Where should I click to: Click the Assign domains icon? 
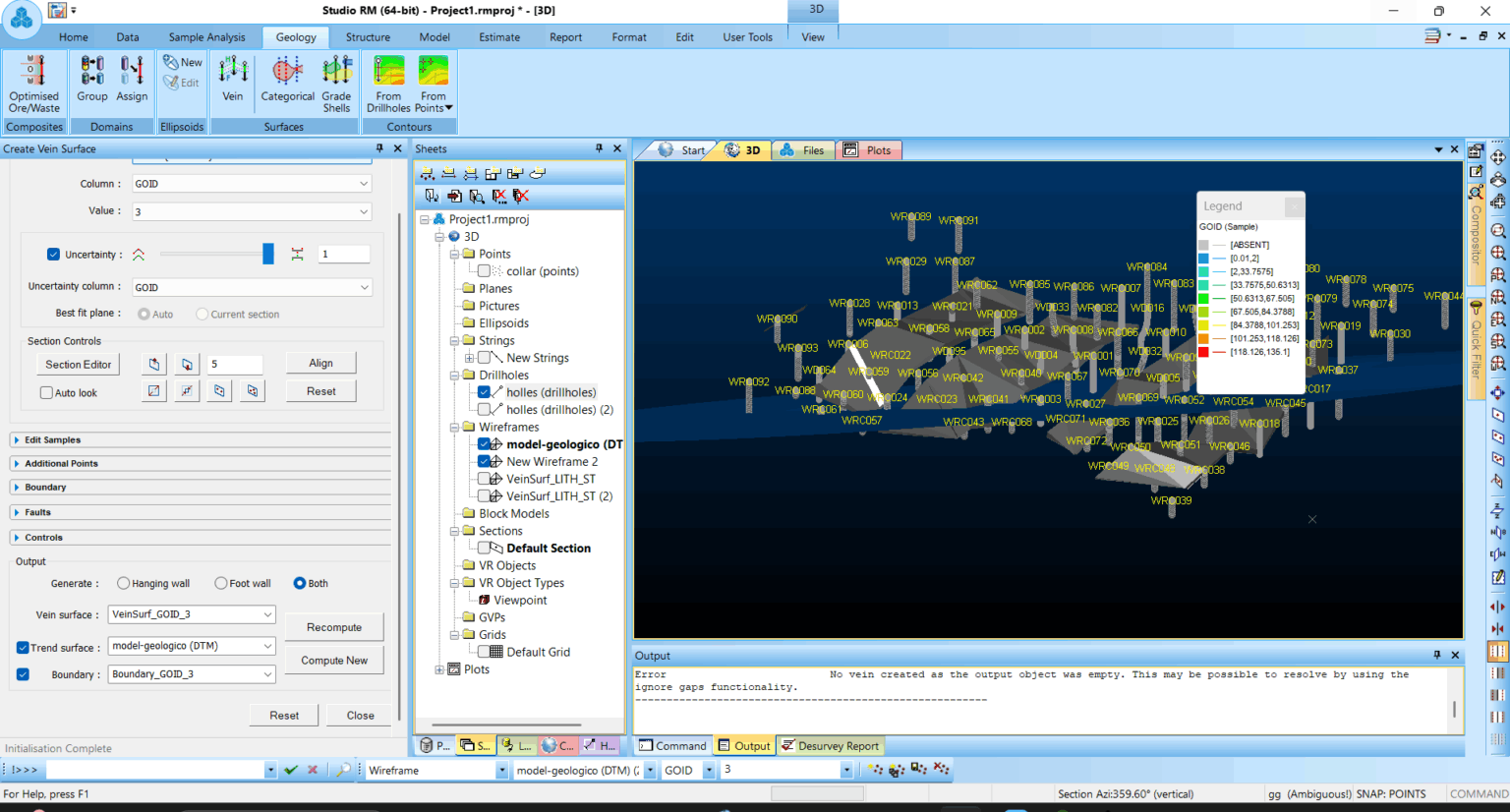pos(132,79)
